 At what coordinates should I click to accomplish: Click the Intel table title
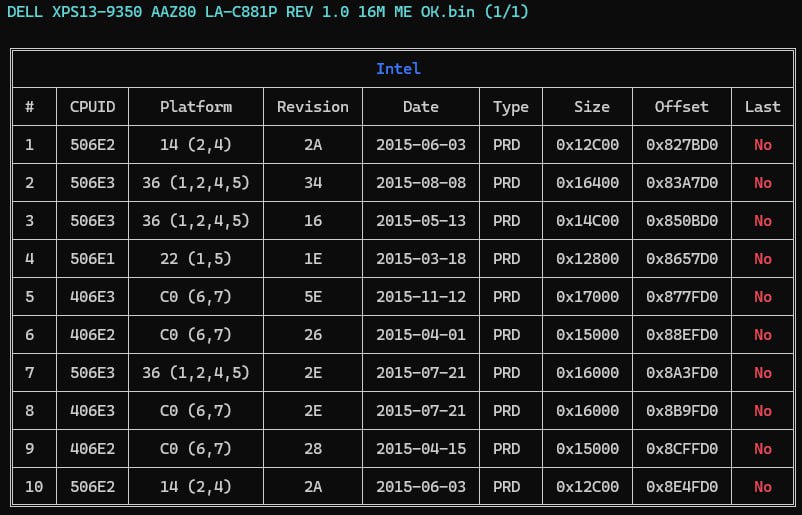tap(398, 69)
